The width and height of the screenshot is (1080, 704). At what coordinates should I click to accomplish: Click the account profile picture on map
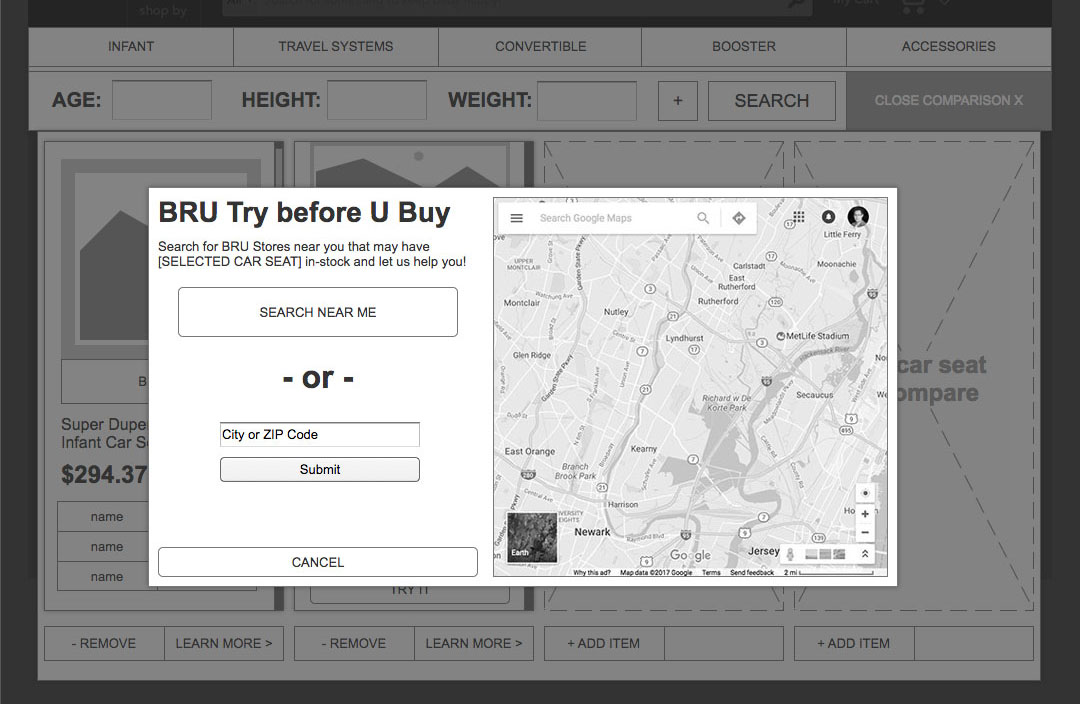point(858,217)
